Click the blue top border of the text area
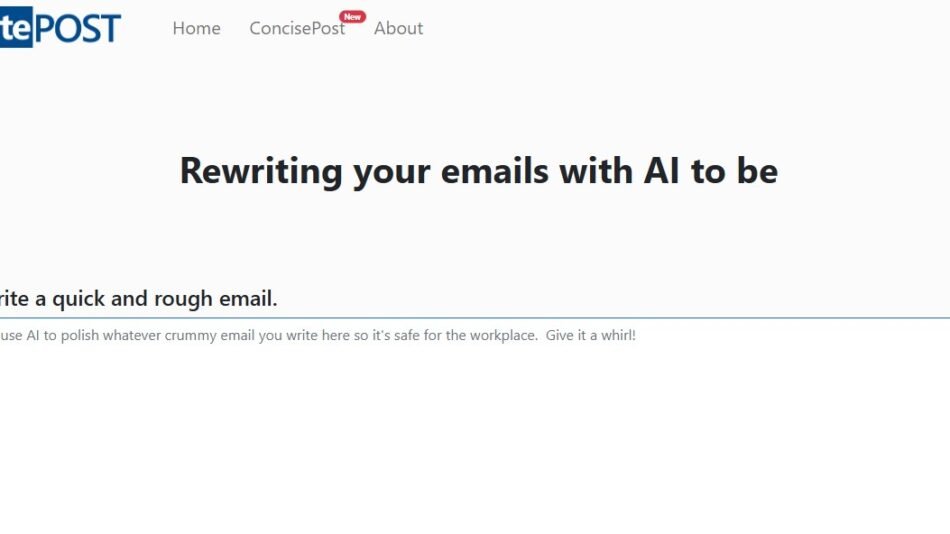Viewport: 950px width, 534px height. [x=475, y=318]
